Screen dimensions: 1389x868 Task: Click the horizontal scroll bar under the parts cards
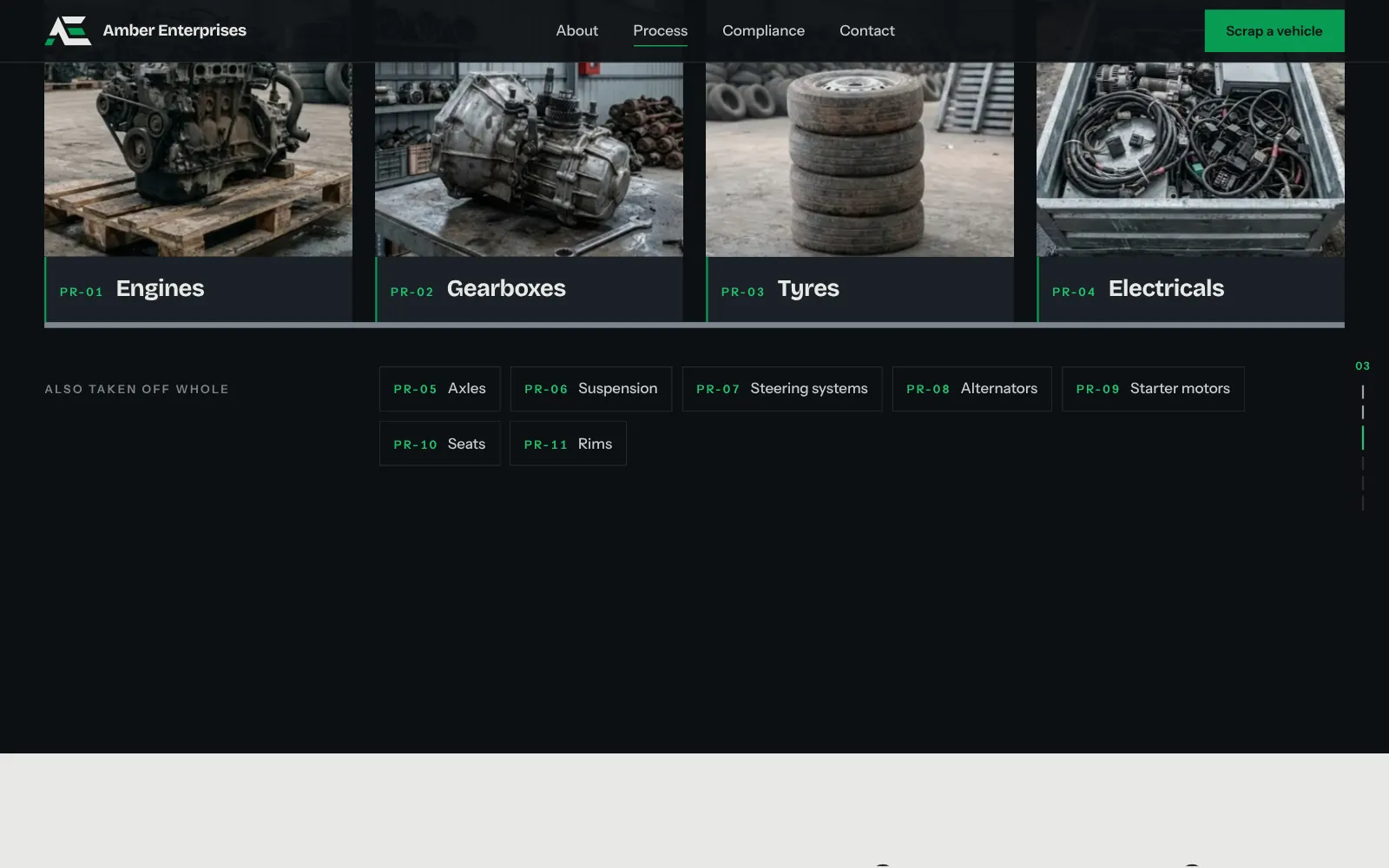click(694, 325)
